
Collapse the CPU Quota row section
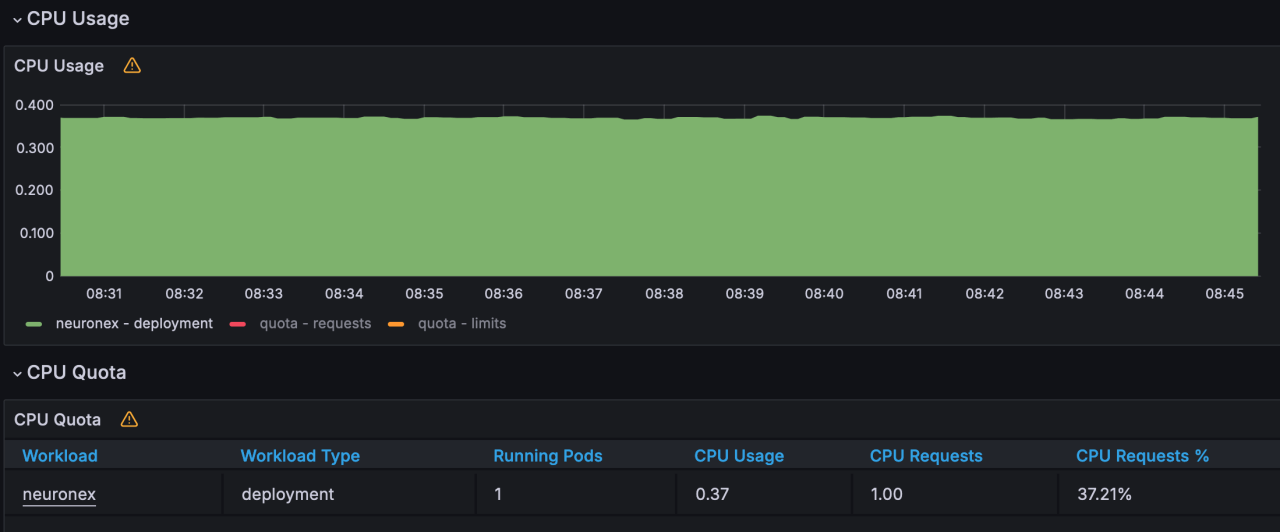[17, 373]
